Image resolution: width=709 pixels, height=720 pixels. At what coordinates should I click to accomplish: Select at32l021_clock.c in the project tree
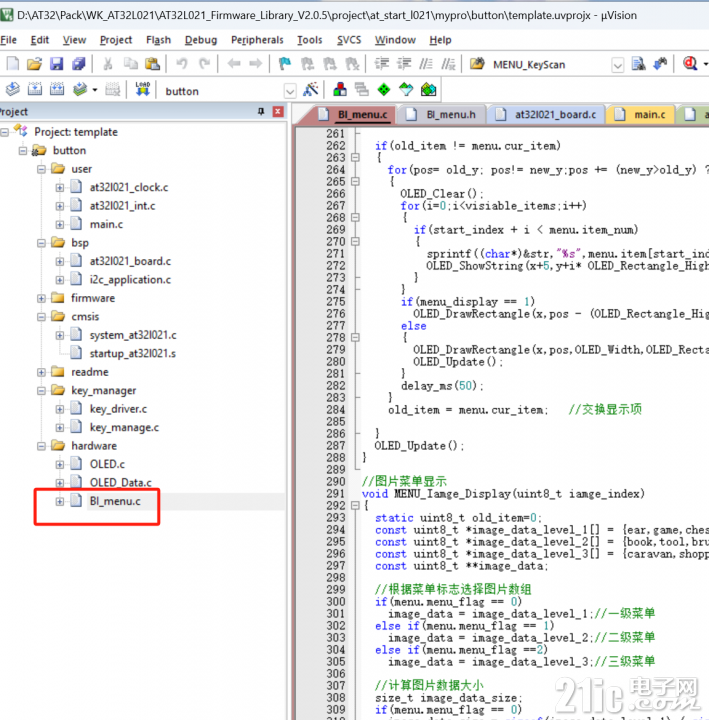pyautogui.click(x=129, y=187)
